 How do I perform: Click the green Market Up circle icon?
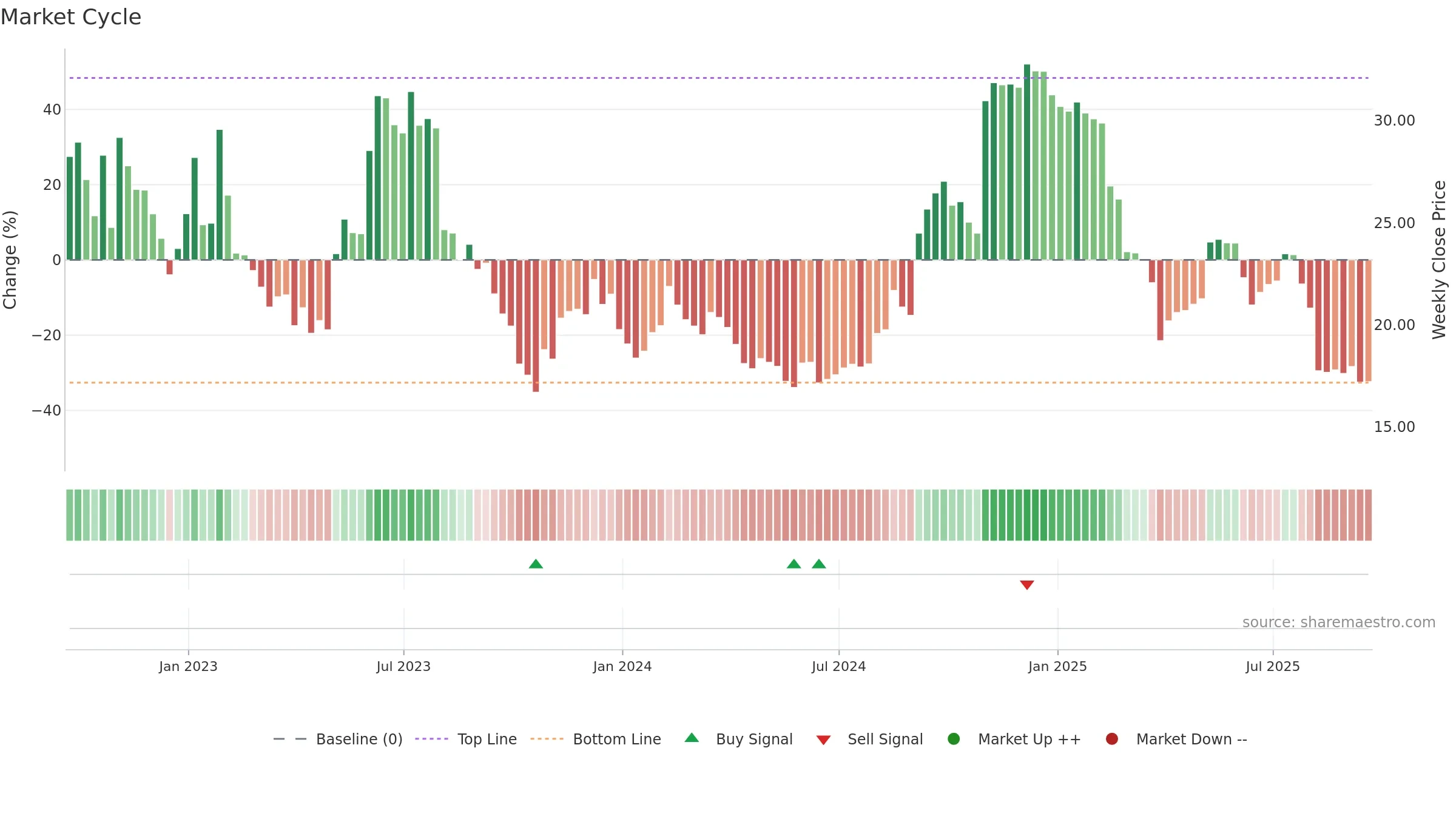tap(954, 739)
